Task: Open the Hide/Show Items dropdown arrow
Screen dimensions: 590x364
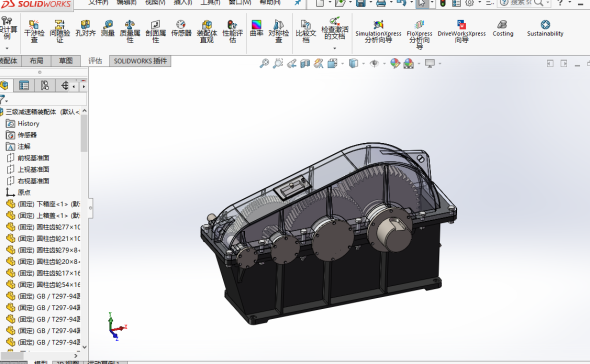Action: (x=384, y=64)
